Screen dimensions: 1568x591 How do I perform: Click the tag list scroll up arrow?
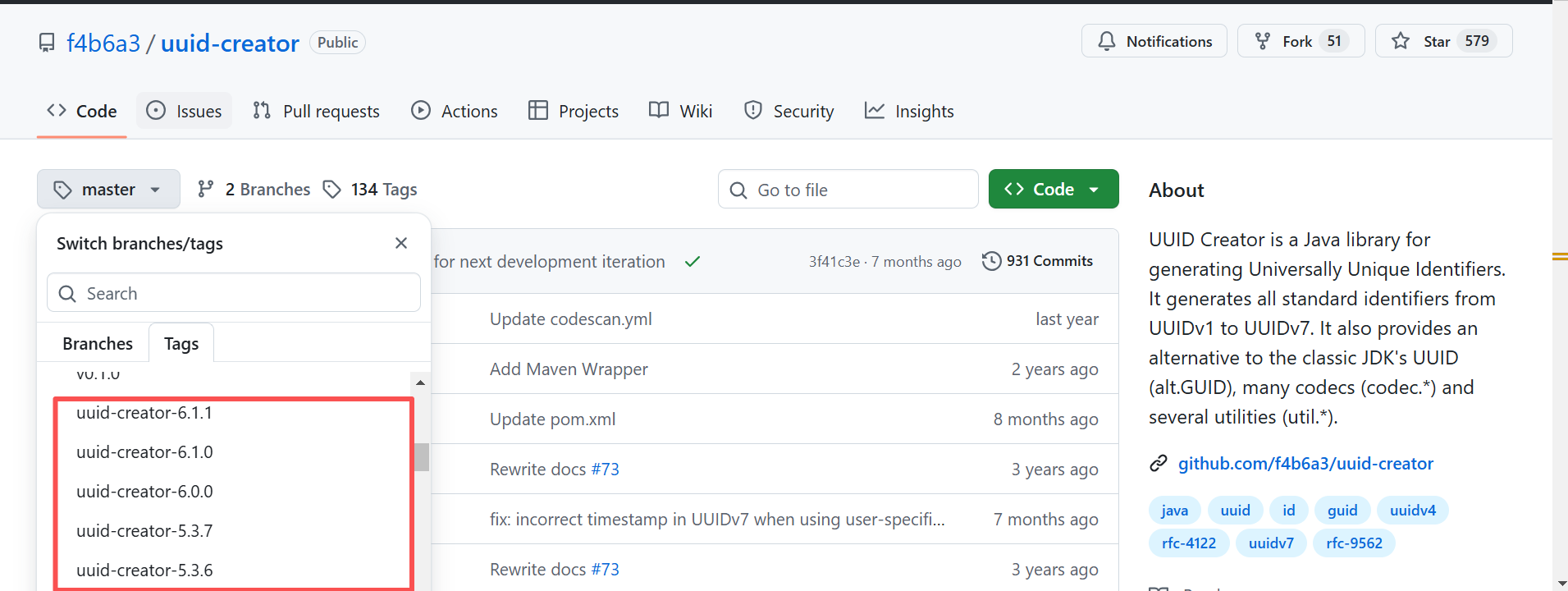point(421,383)
